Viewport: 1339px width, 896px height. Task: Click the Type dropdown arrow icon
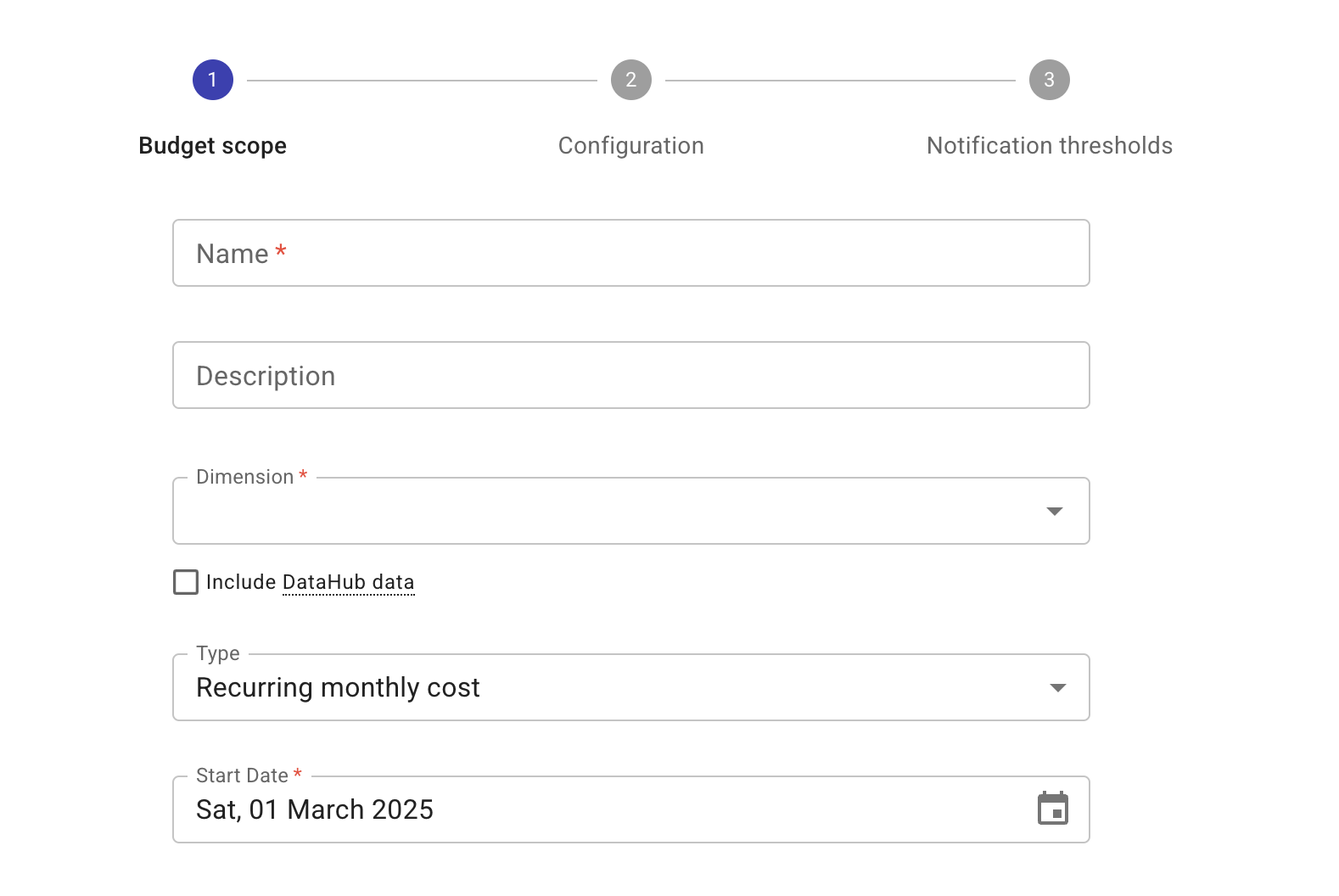point(1057,687)
